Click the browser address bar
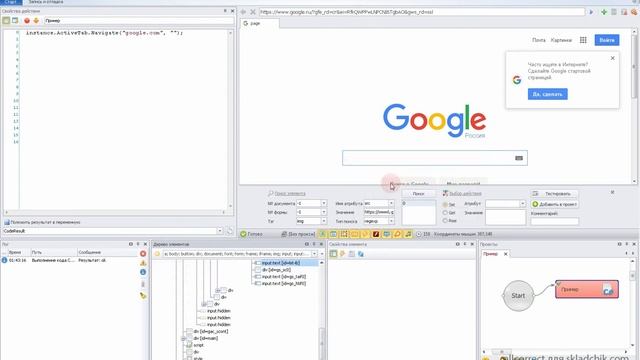Image resolution: width=640 pixels, height=360 pixels. click(x=422, y=12)
